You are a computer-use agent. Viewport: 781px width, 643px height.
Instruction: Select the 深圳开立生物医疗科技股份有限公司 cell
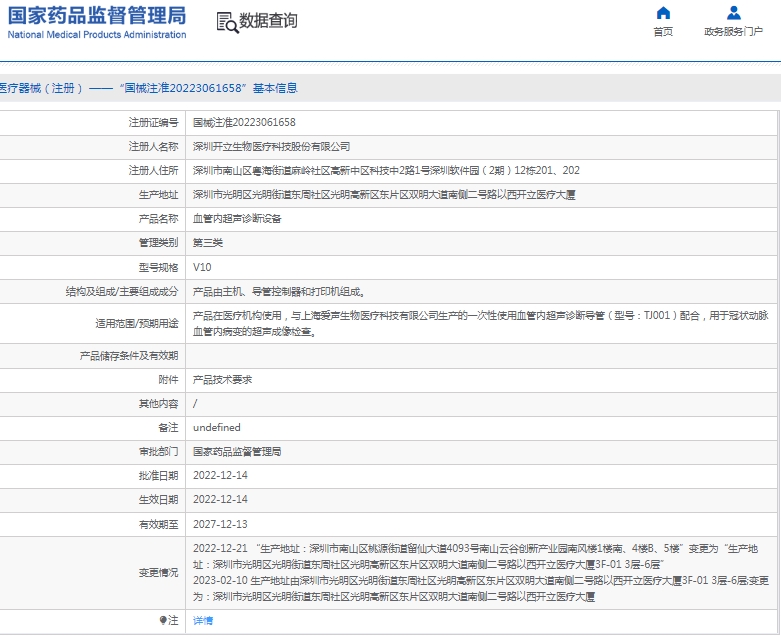click(271, 146)
